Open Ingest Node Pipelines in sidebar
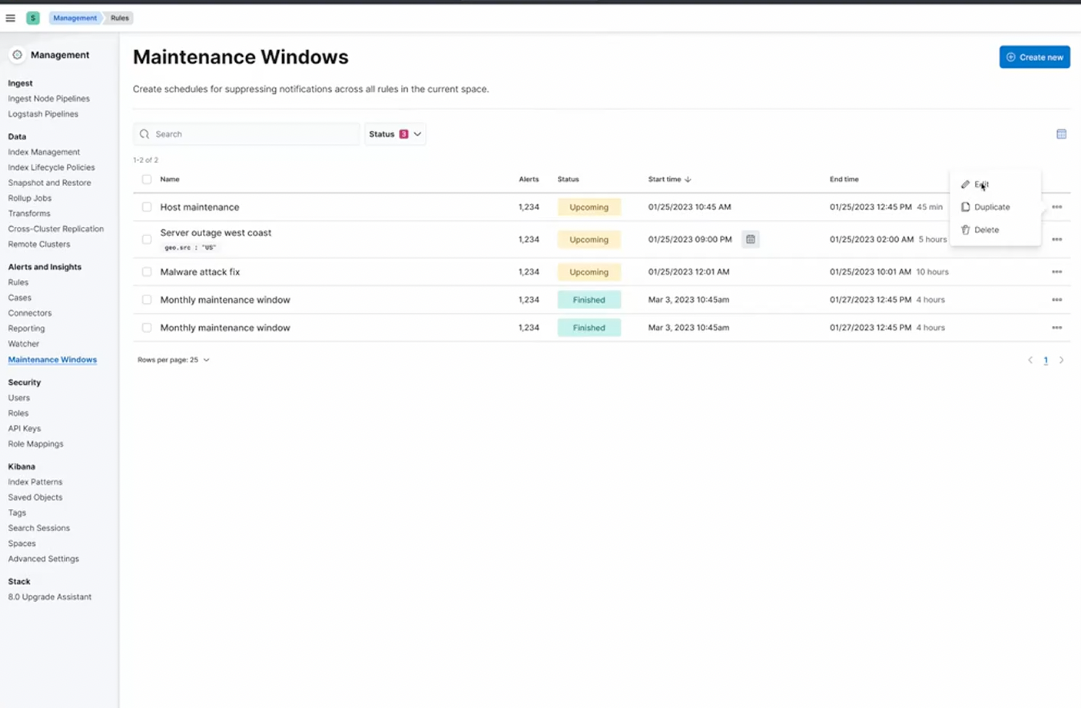 pos(49,99)
